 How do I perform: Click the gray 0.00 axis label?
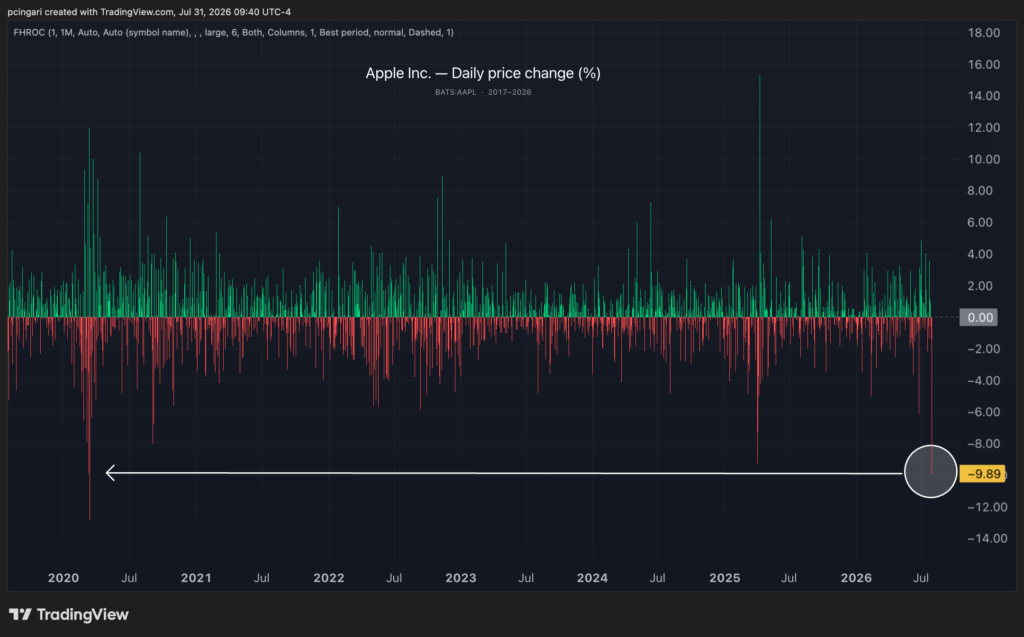tap(978, 318)
